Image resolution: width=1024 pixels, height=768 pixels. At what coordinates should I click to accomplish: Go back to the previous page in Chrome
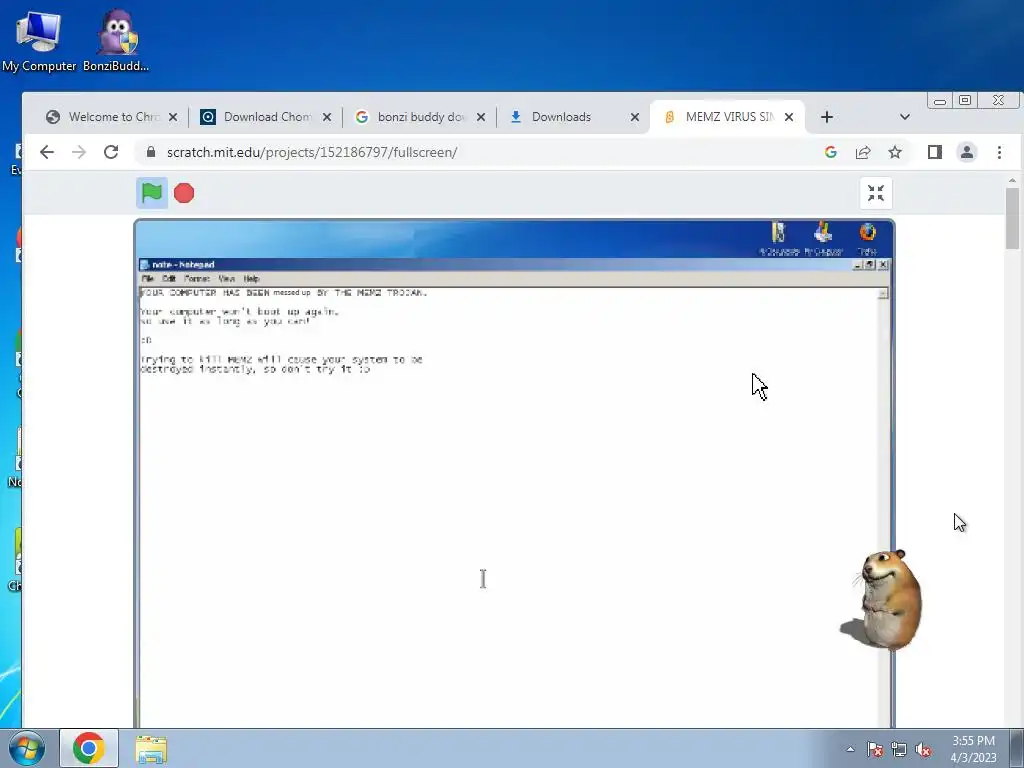click(x=47, y=152)
